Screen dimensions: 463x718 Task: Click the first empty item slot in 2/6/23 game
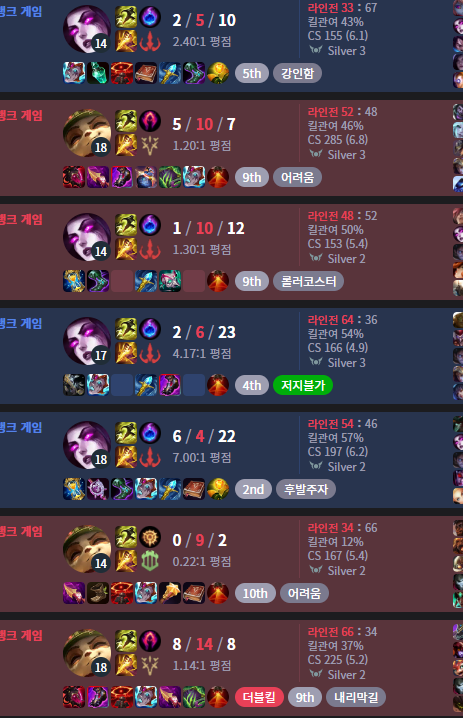(121, 385)
